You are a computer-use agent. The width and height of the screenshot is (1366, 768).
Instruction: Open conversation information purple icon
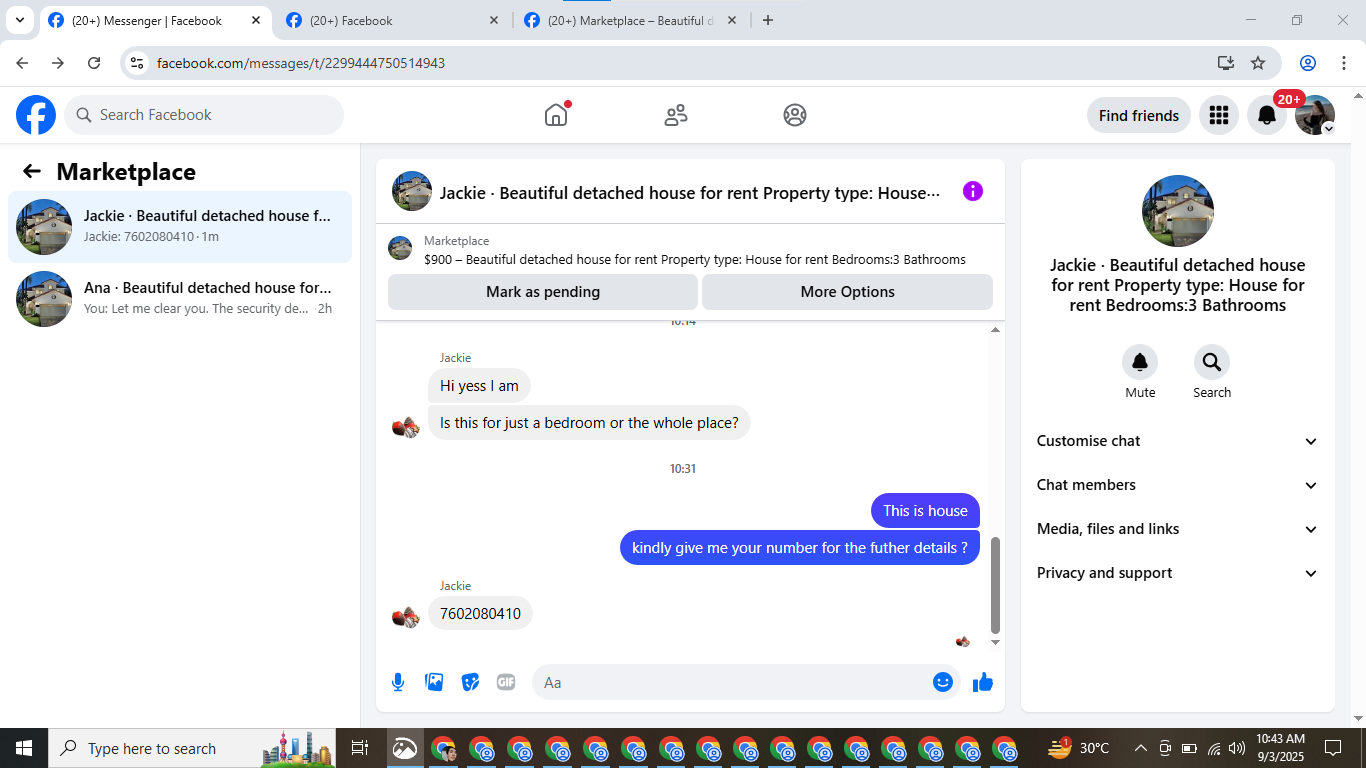pos(973,191)
